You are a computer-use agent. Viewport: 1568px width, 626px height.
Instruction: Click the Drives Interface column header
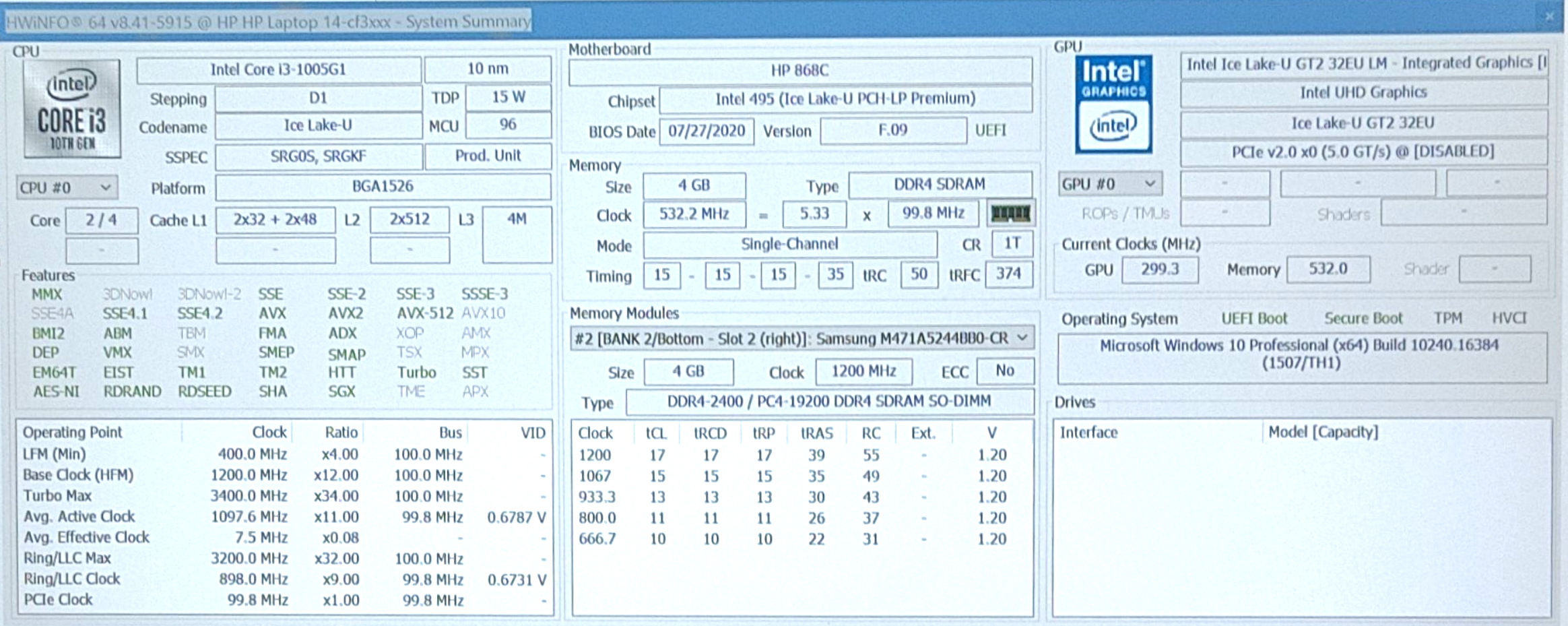1158,433
